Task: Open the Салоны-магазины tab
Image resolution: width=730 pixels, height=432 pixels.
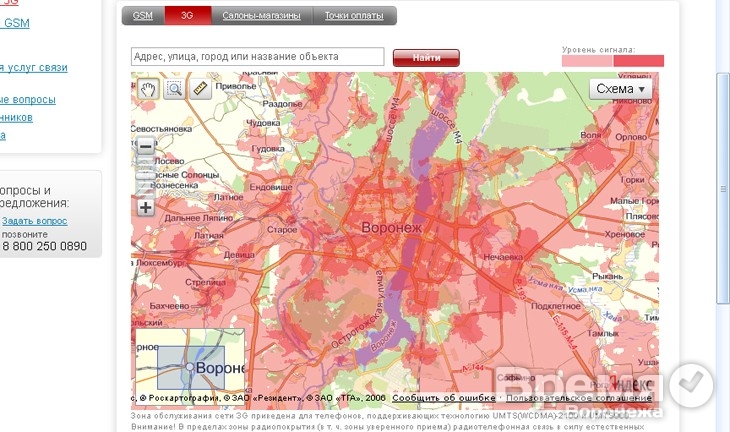Action: point(260,16)
